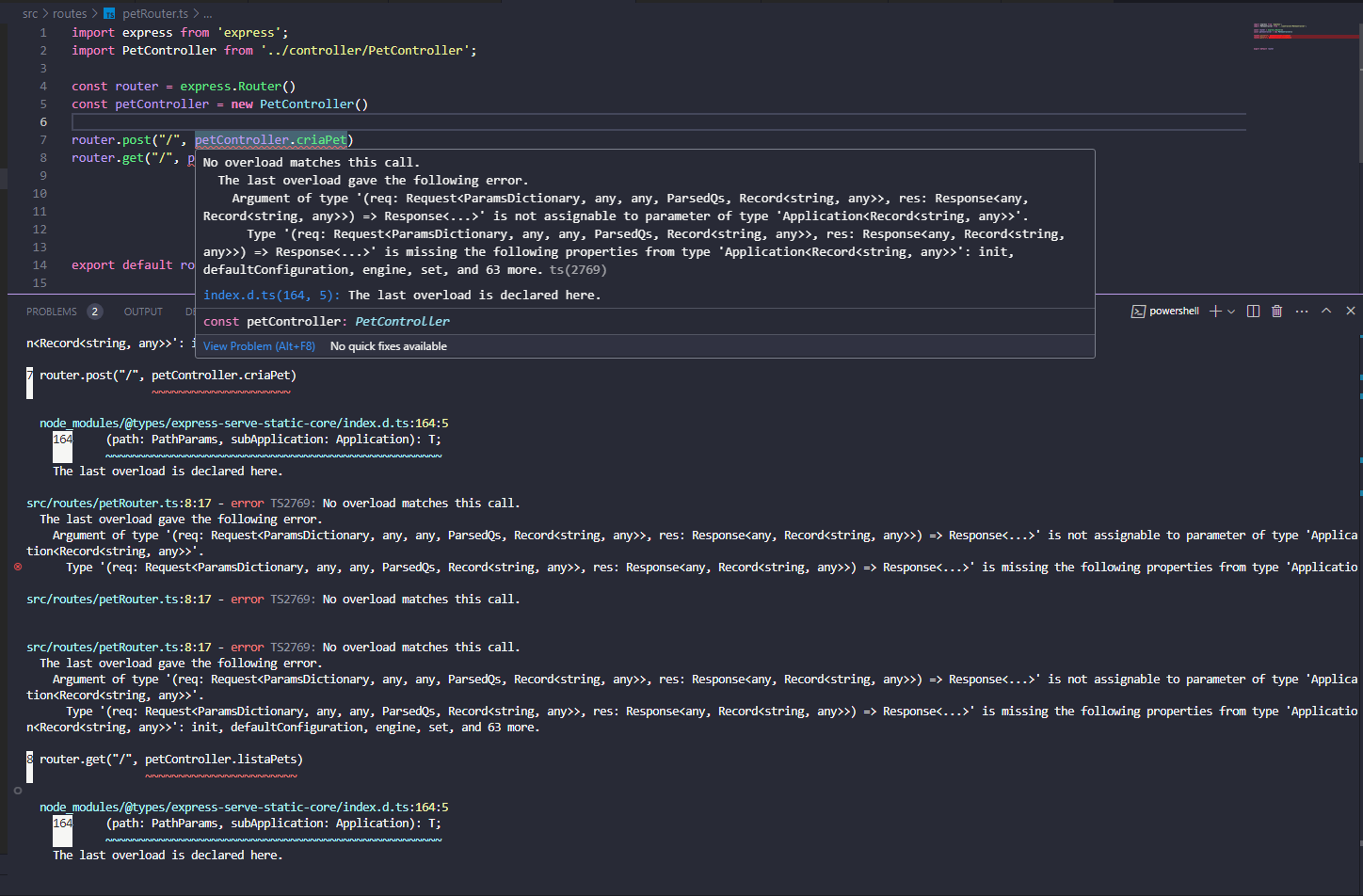
Task: Click highlighted petController.criaPet in editor
Action: point(271,140)
